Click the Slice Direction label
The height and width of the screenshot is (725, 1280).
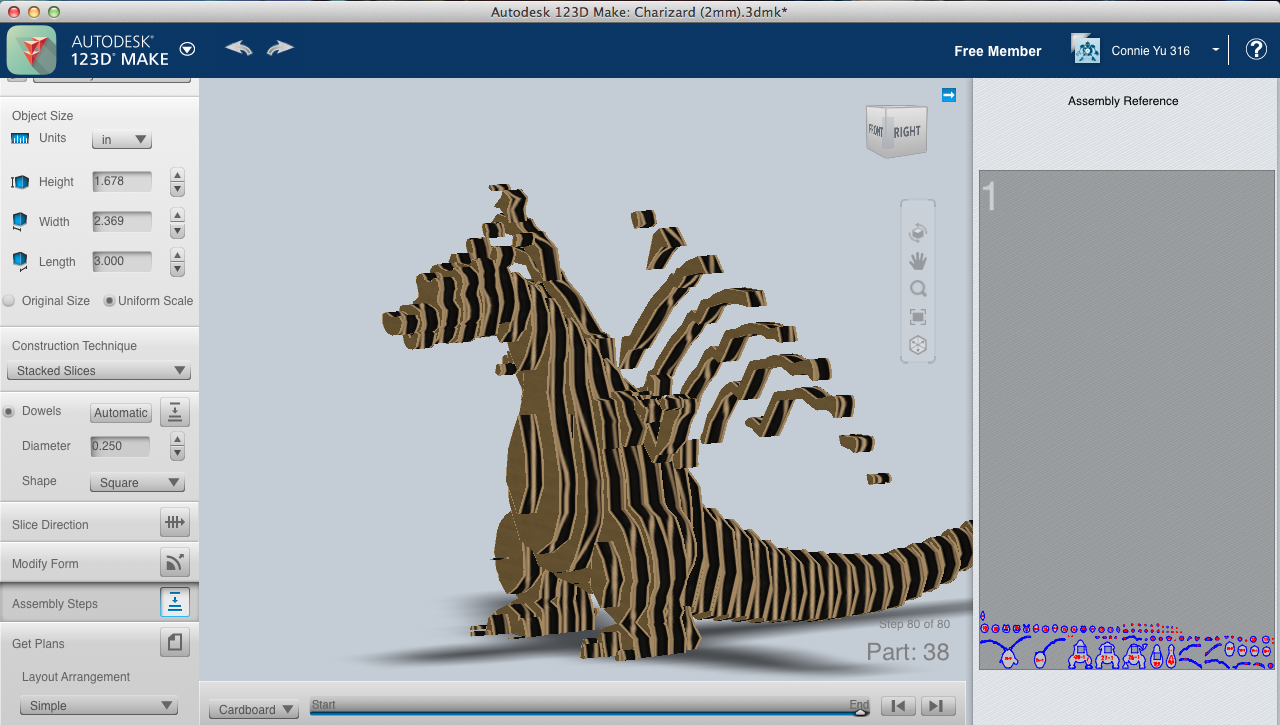pos(50,525)
